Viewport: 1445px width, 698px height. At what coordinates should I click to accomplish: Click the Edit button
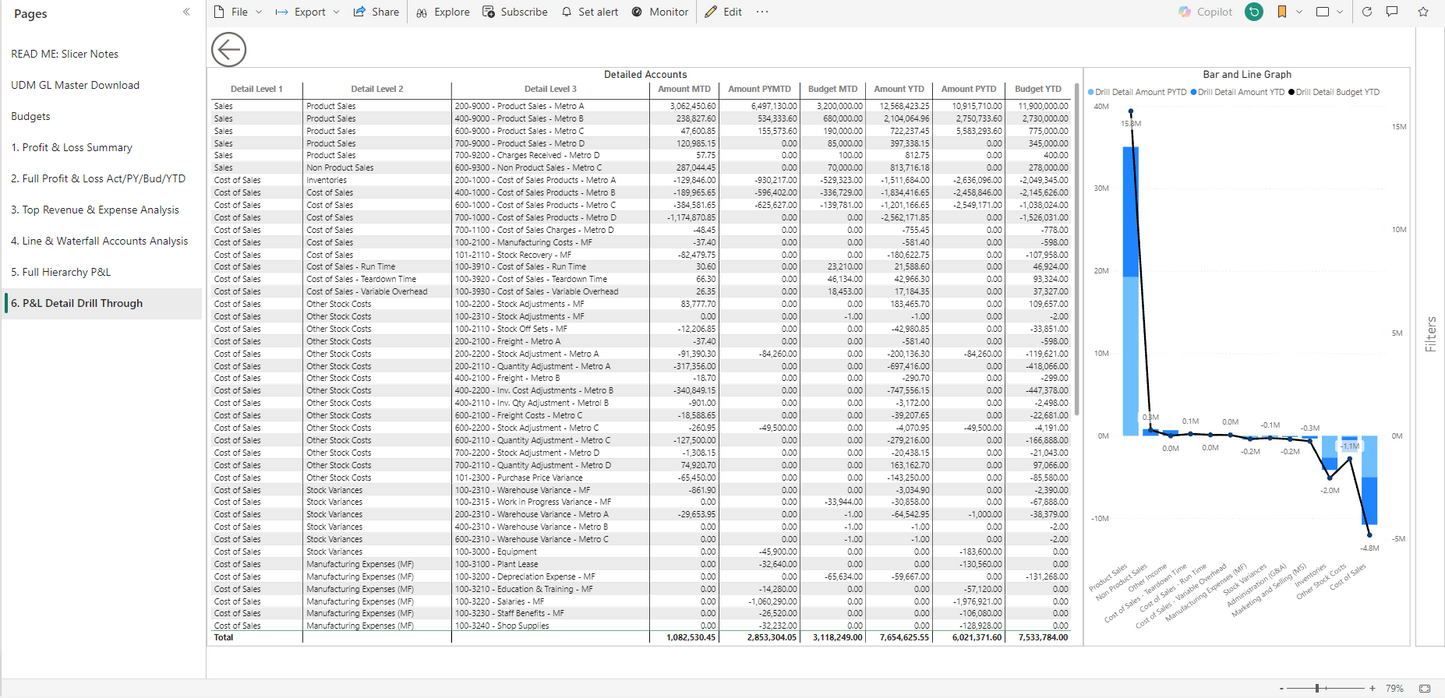[724, 12]
